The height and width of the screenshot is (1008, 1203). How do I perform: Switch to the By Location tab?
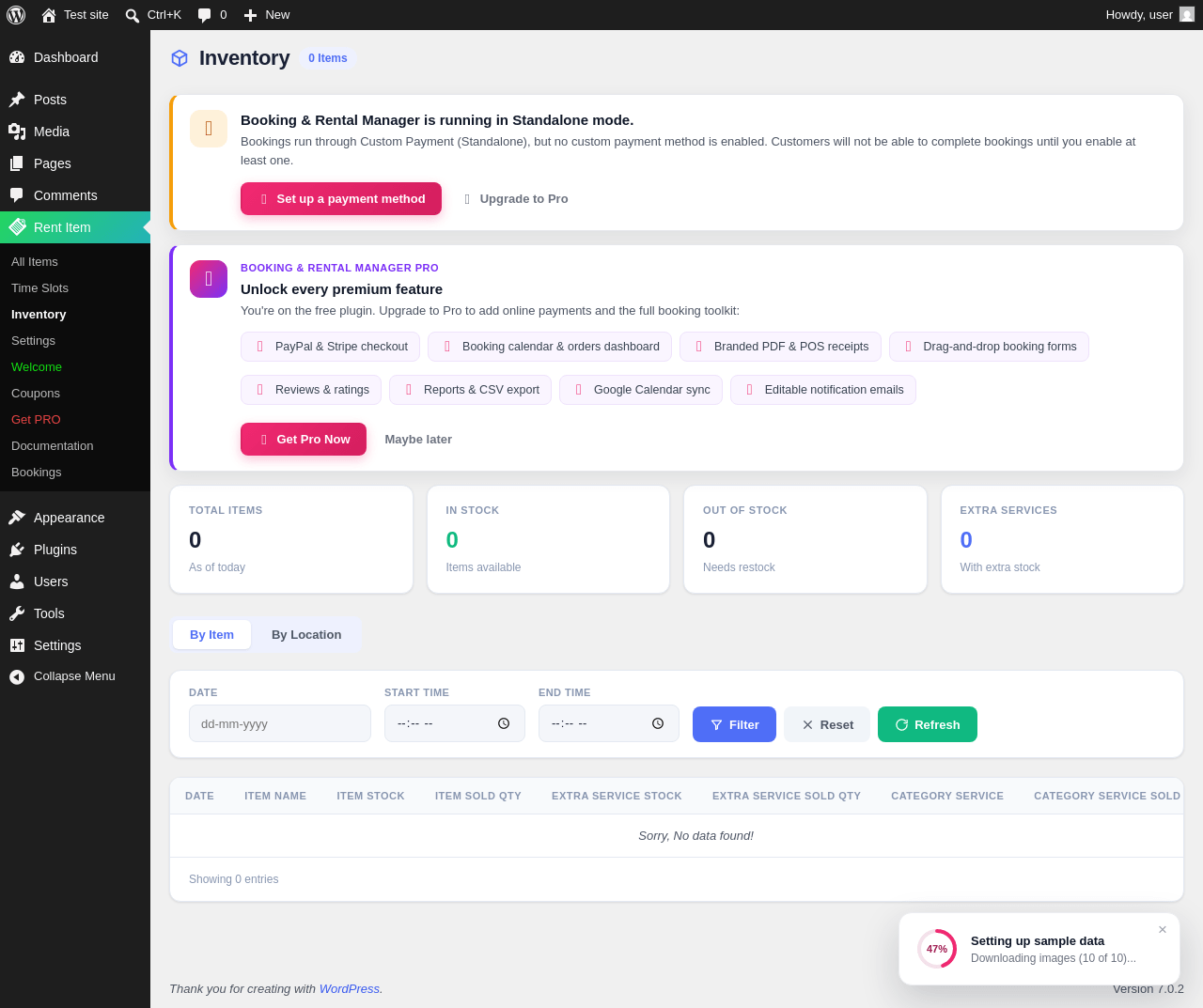306,635
